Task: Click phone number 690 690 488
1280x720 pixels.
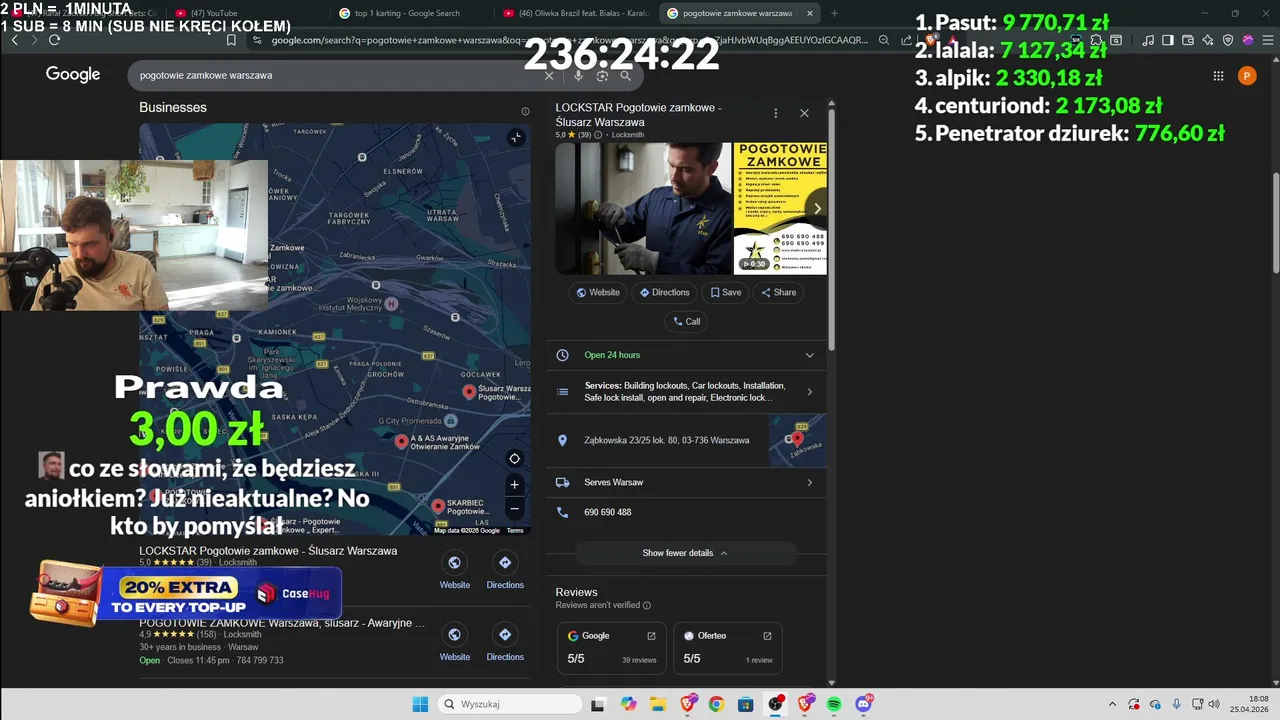Action: click(607, 512)
